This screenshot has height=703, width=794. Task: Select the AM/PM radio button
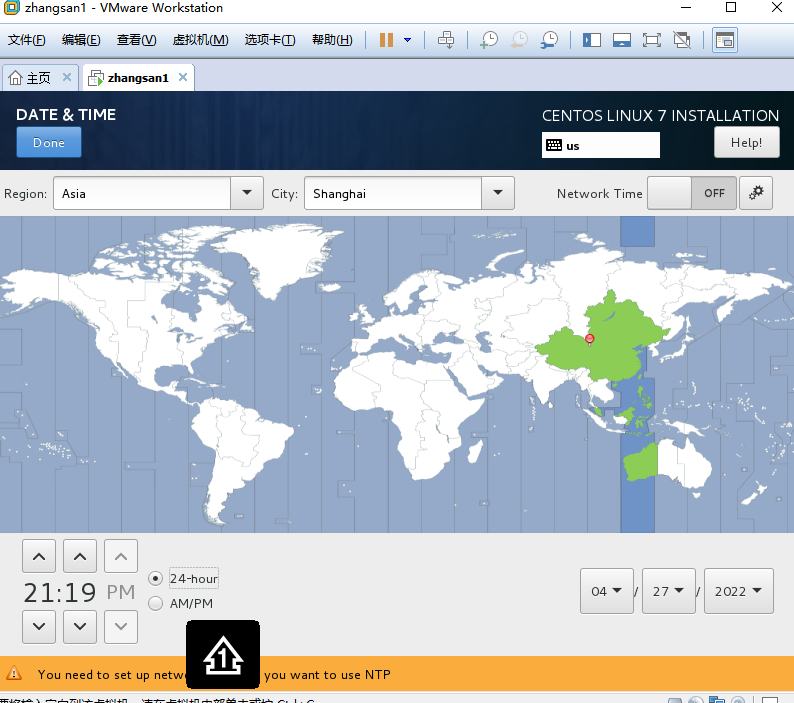click(x=155, y=603)
